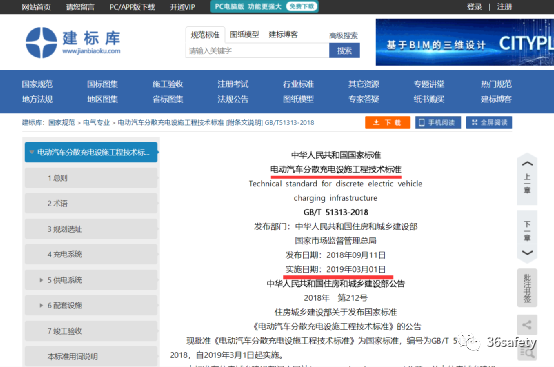Screen dimensions: 554x367
Task: Click the share icon
Action: (x=527, y=325)
